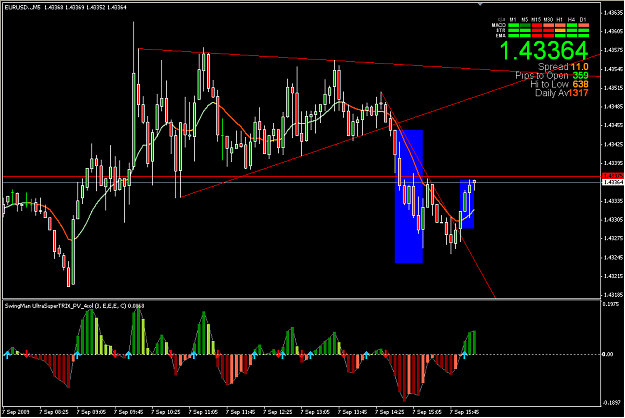Click the gray current price label 1.43364 on axis
The image size is (625, 418).
click(x=613, y=182)
